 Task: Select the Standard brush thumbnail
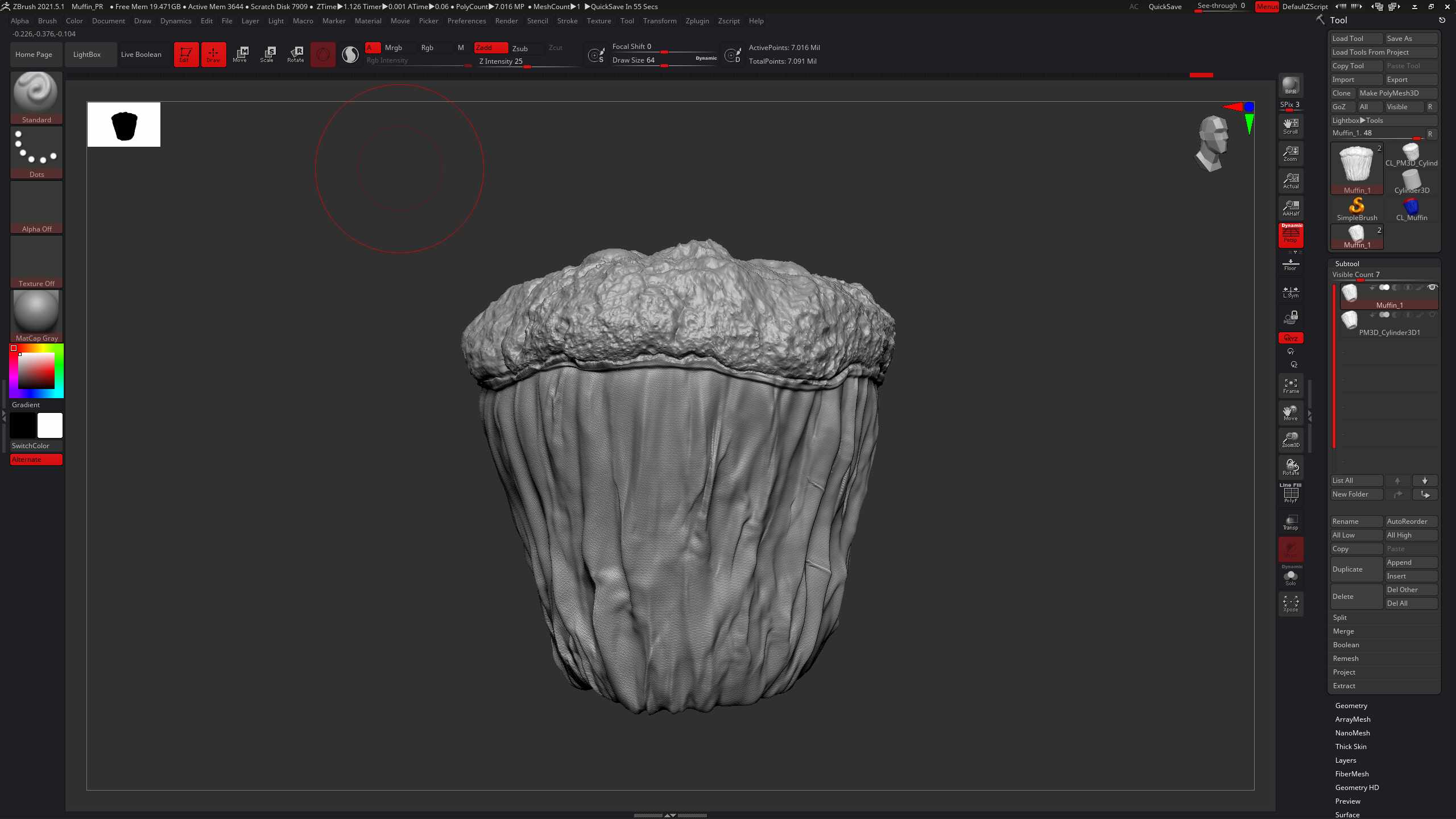[x=36, y=97]
